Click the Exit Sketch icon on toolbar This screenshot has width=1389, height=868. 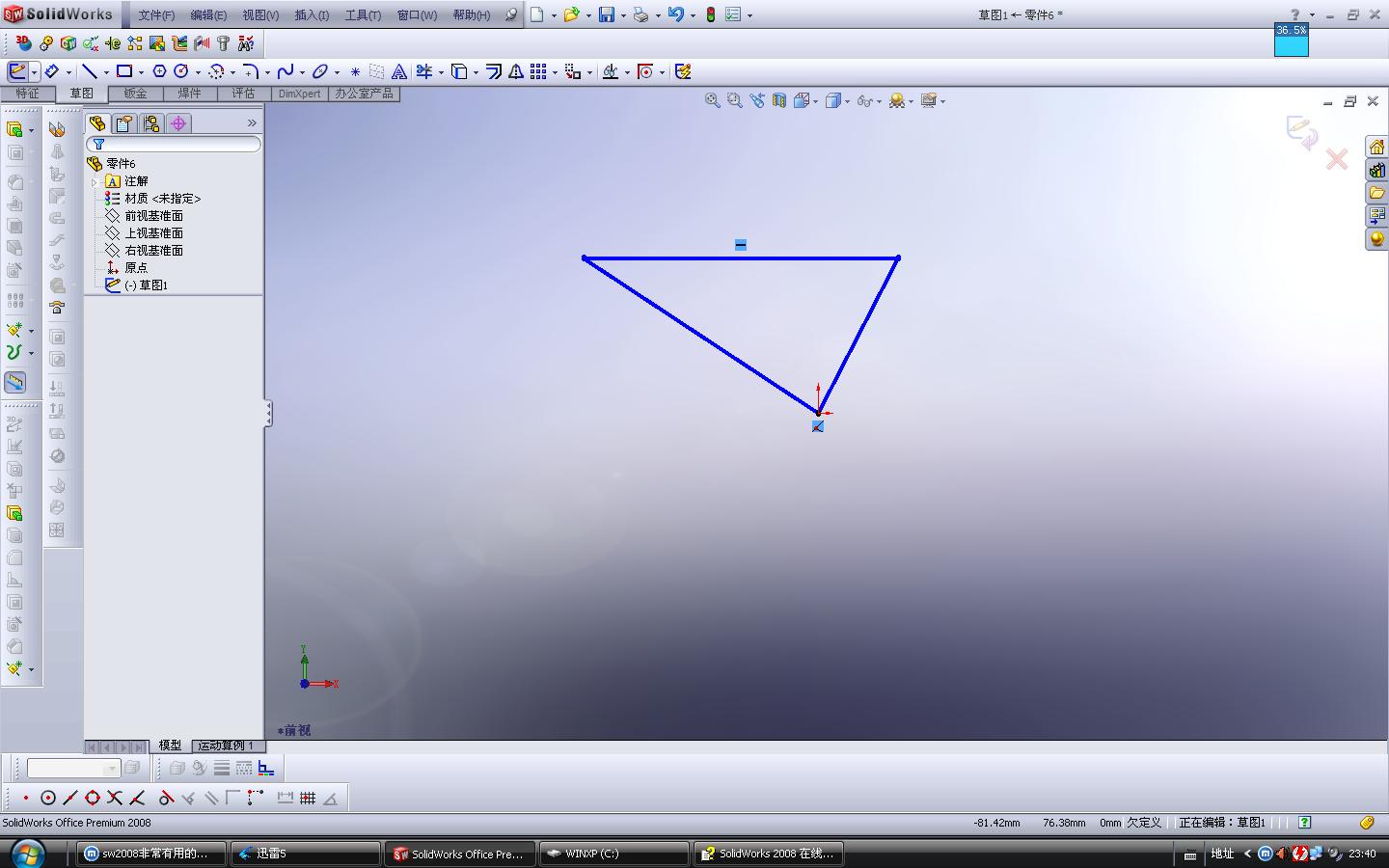coord(17,71)
